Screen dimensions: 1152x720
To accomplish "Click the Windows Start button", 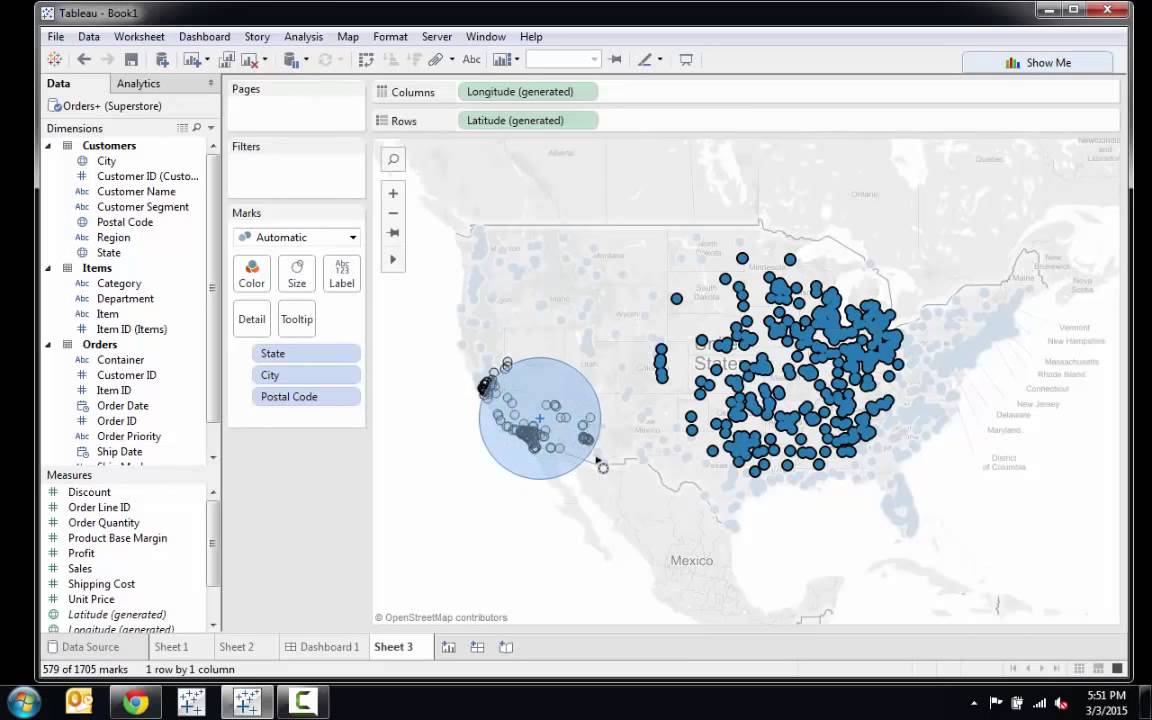I will [x=24, y=702].
